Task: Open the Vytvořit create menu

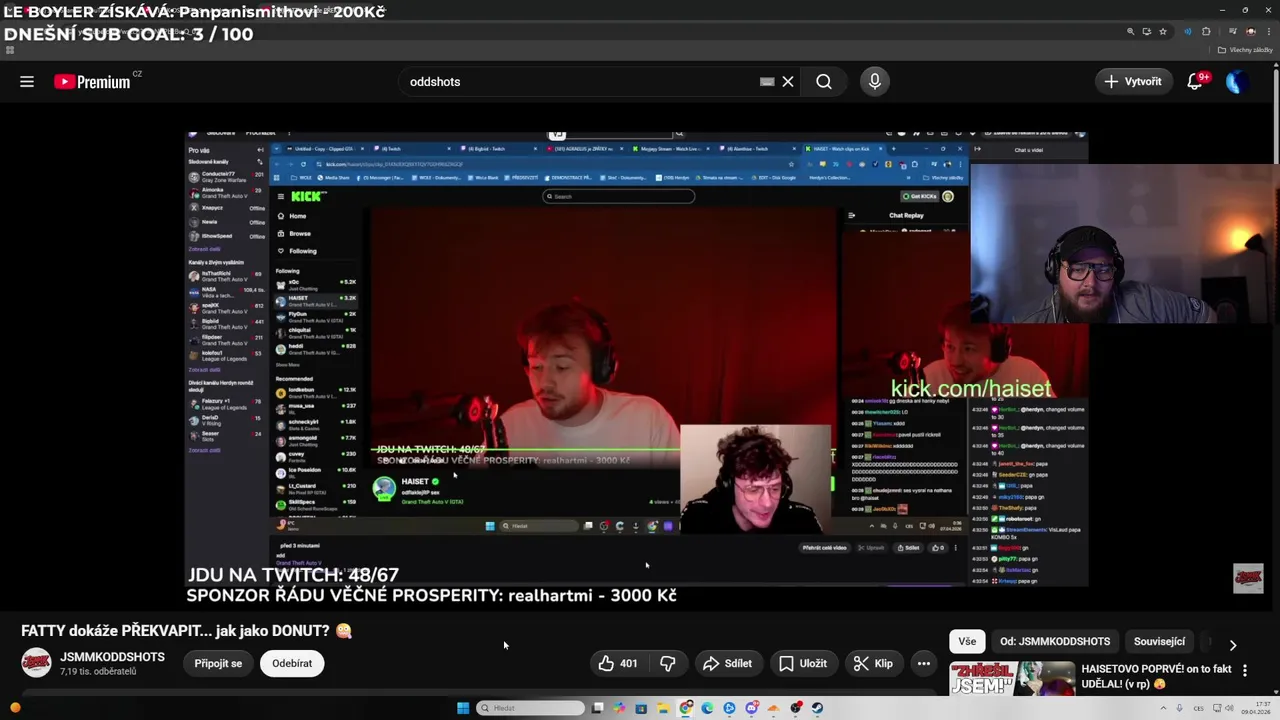Action: coord(1134,82)
